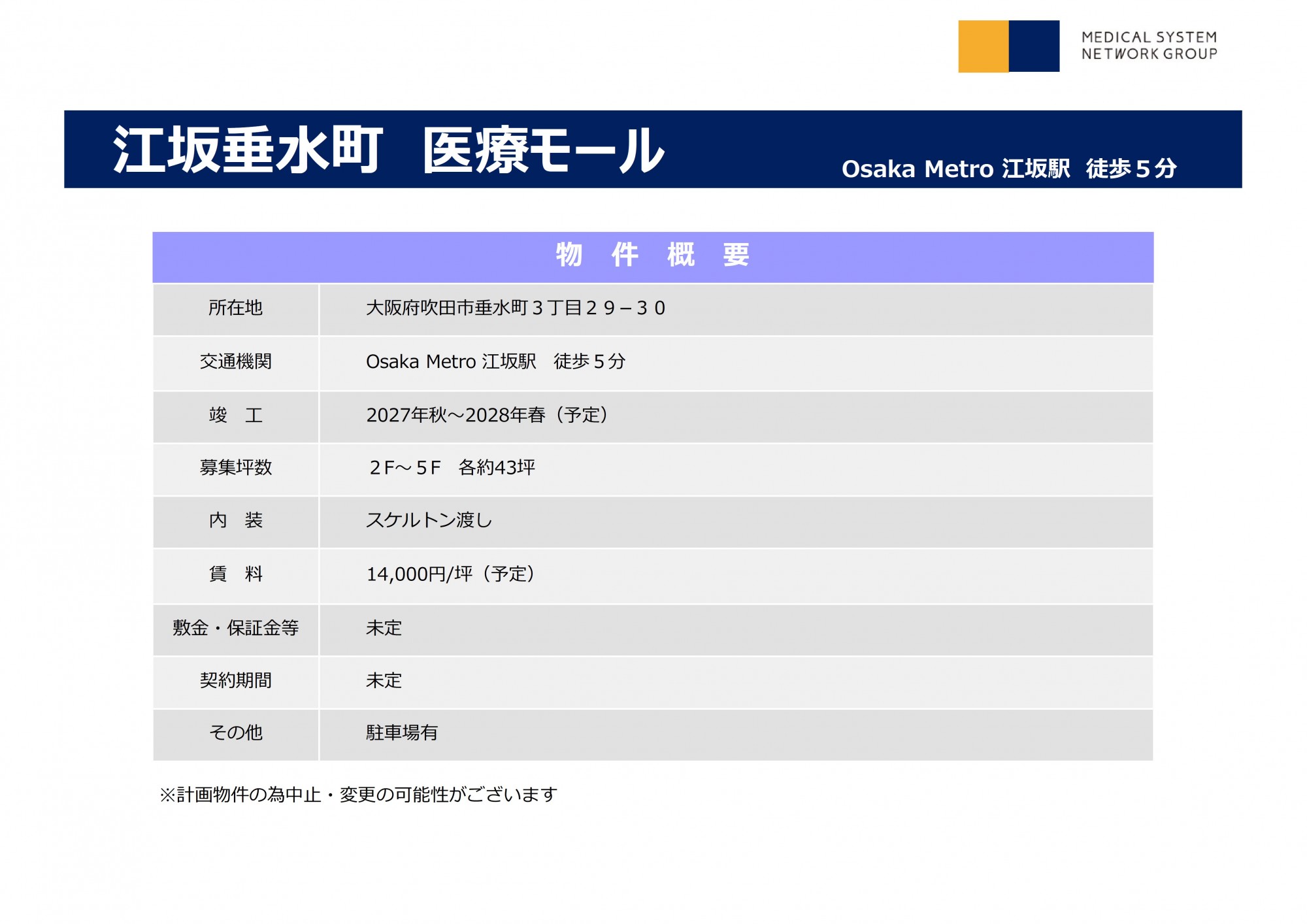Image resolution: width=1307 pixels, height=924 pixels.
Task: Click the orange square in the logo
Action: [x=983, y=46]
